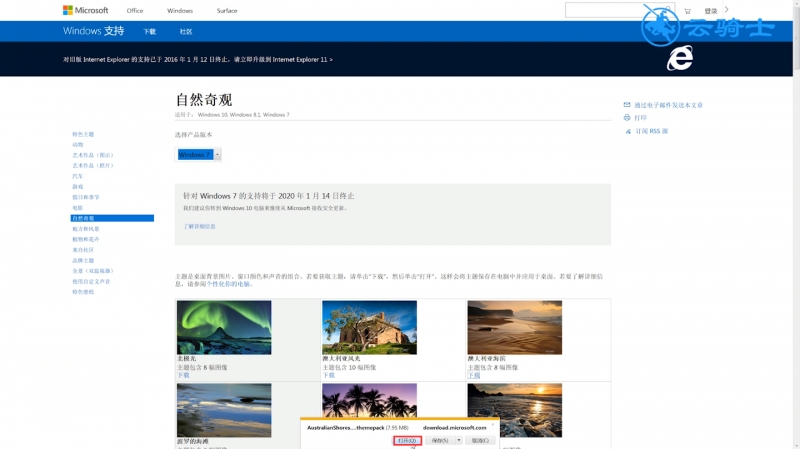800x449 pixels.
Task: Click the 打印 link
Action: point(640,118)
